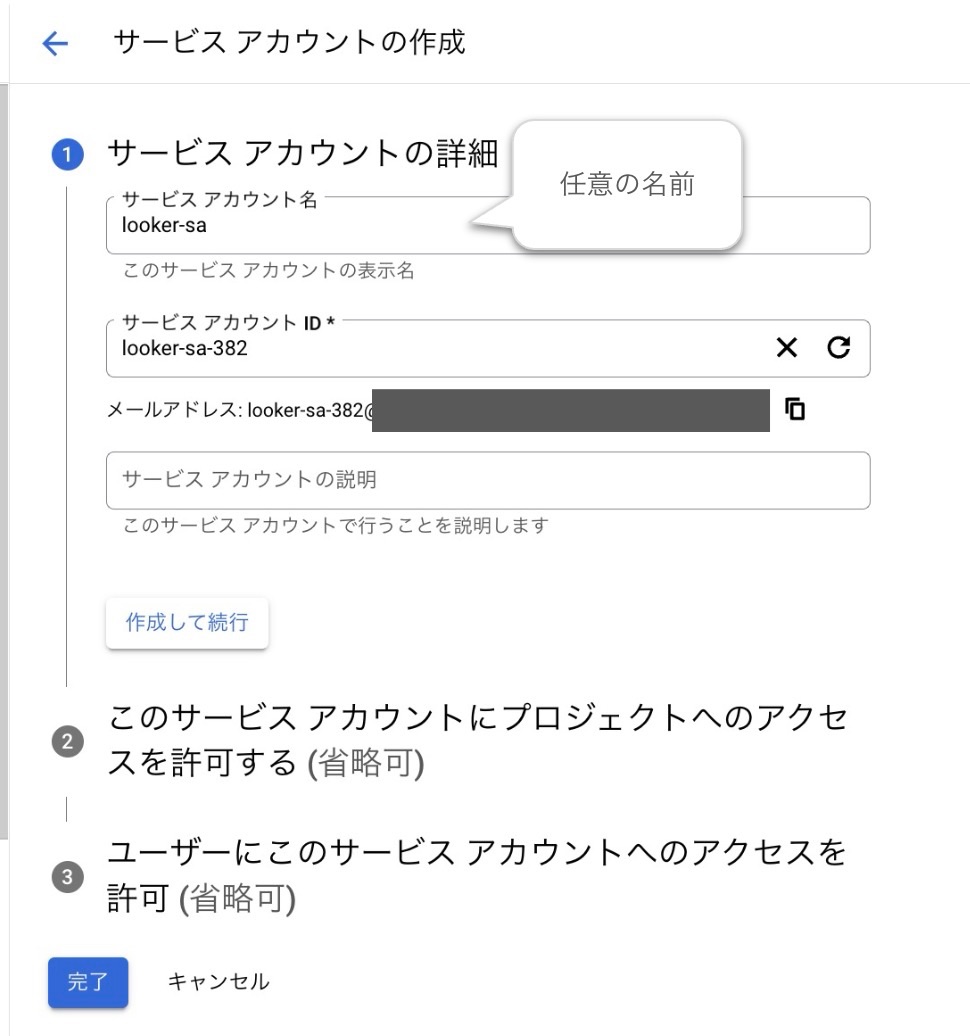Collapse サービス アカウントの詳細 step heading
This screenshot has height=1036, width=970.
coord(303,153)
